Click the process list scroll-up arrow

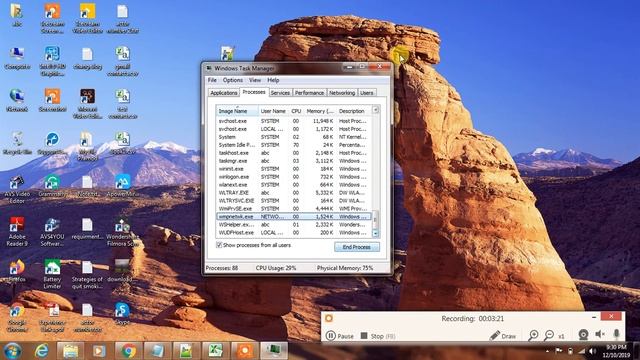pos(375,110)
